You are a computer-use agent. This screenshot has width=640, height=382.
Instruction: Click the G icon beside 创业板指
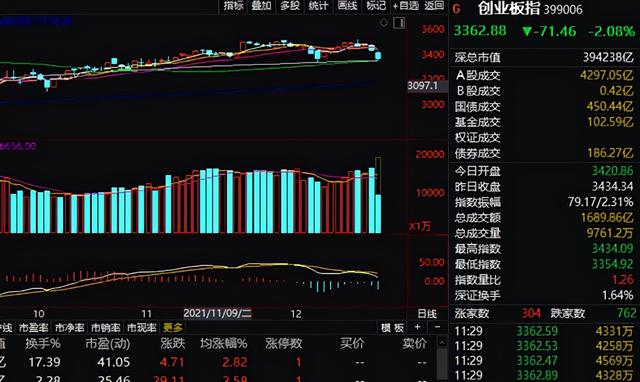coord(456,9)
